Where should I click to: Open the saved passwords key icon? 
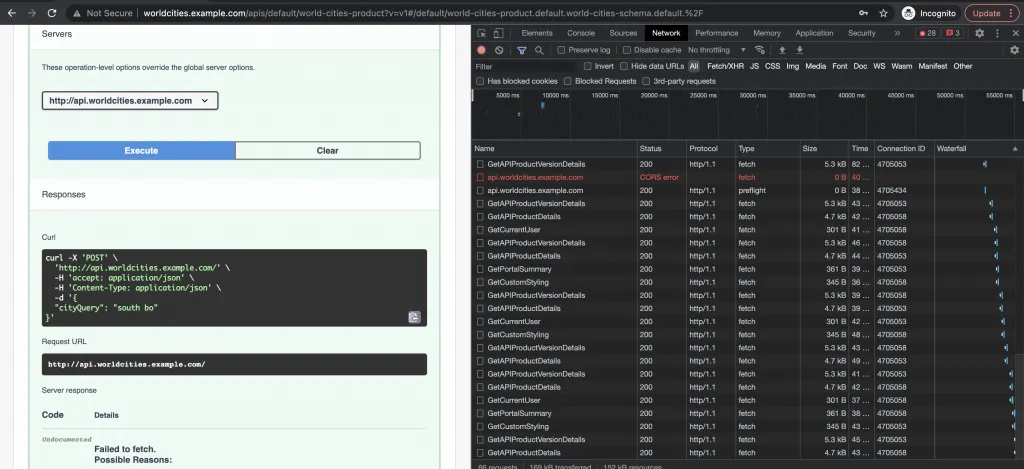pyautogui.click(x=863, y=13)
